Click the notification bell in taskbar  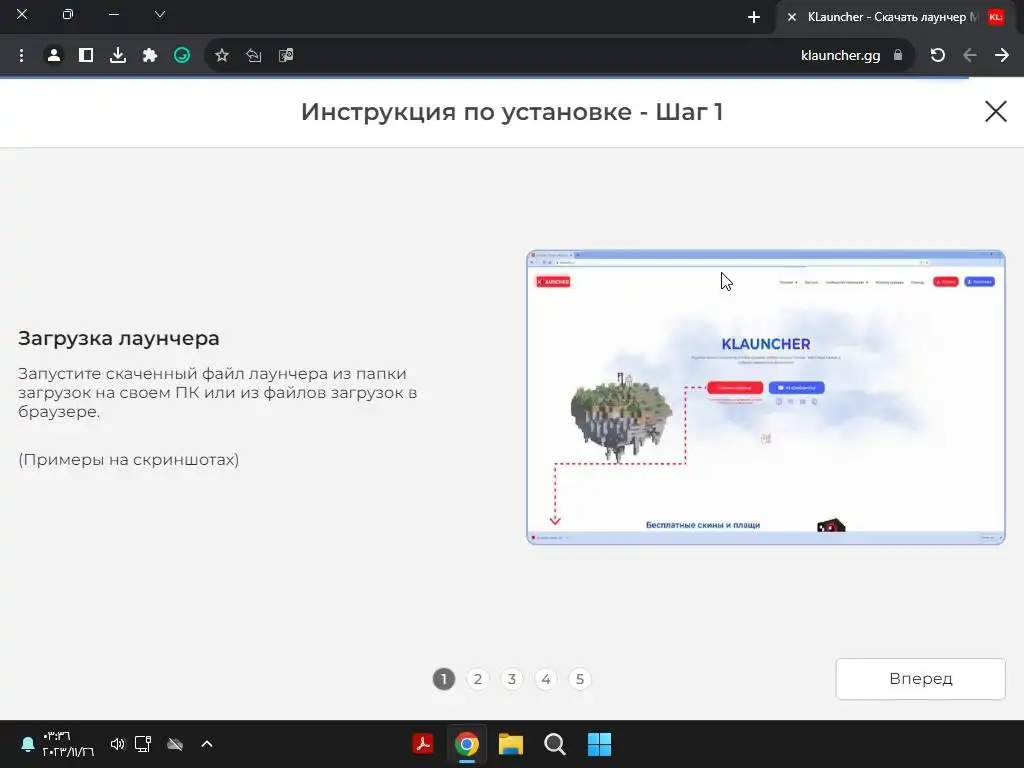coord(27,744)
